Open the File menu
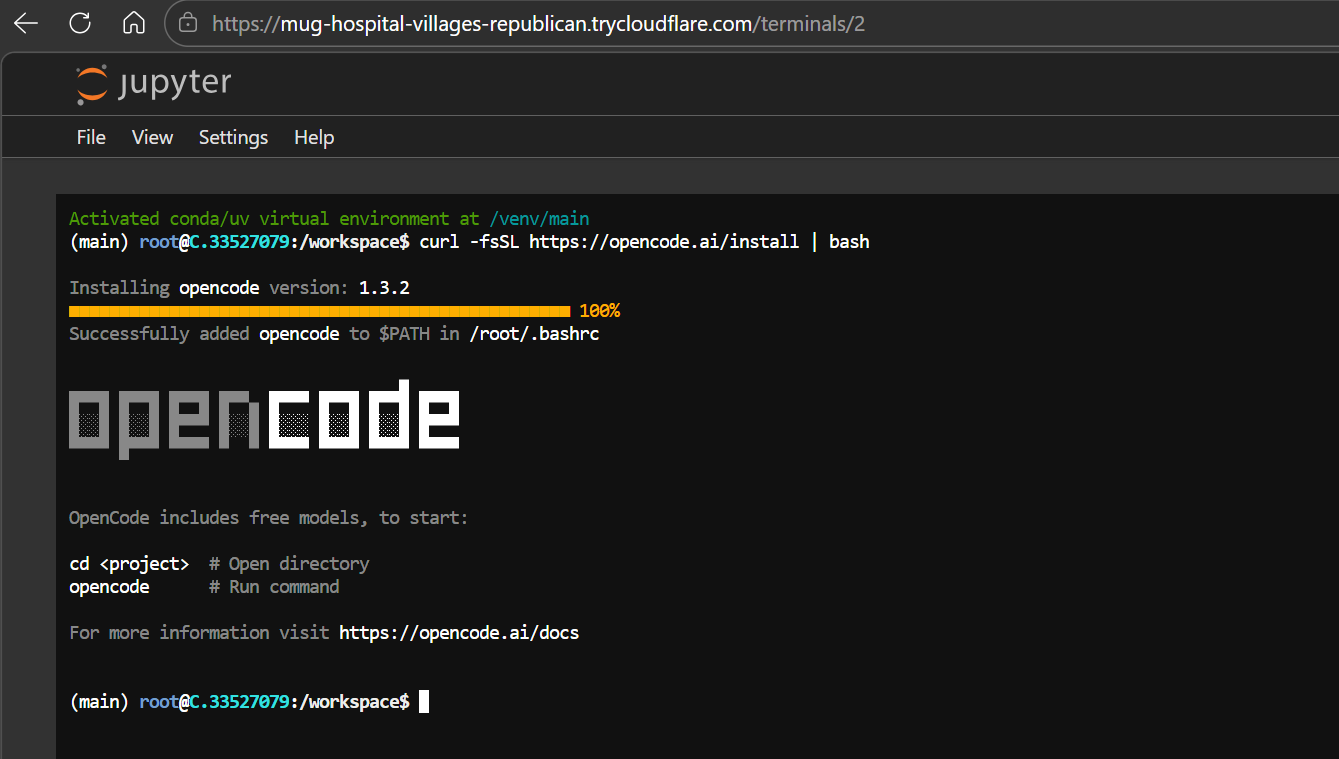 click(x=91, y=137)
